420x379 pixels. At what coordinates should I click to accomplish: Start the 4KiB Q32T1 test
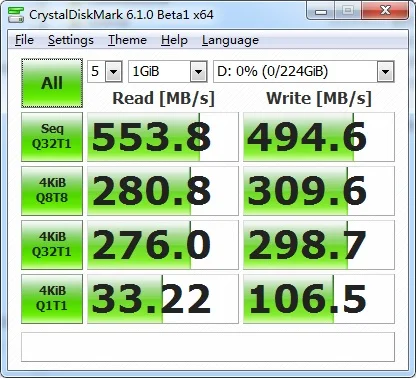pos(52,245)
